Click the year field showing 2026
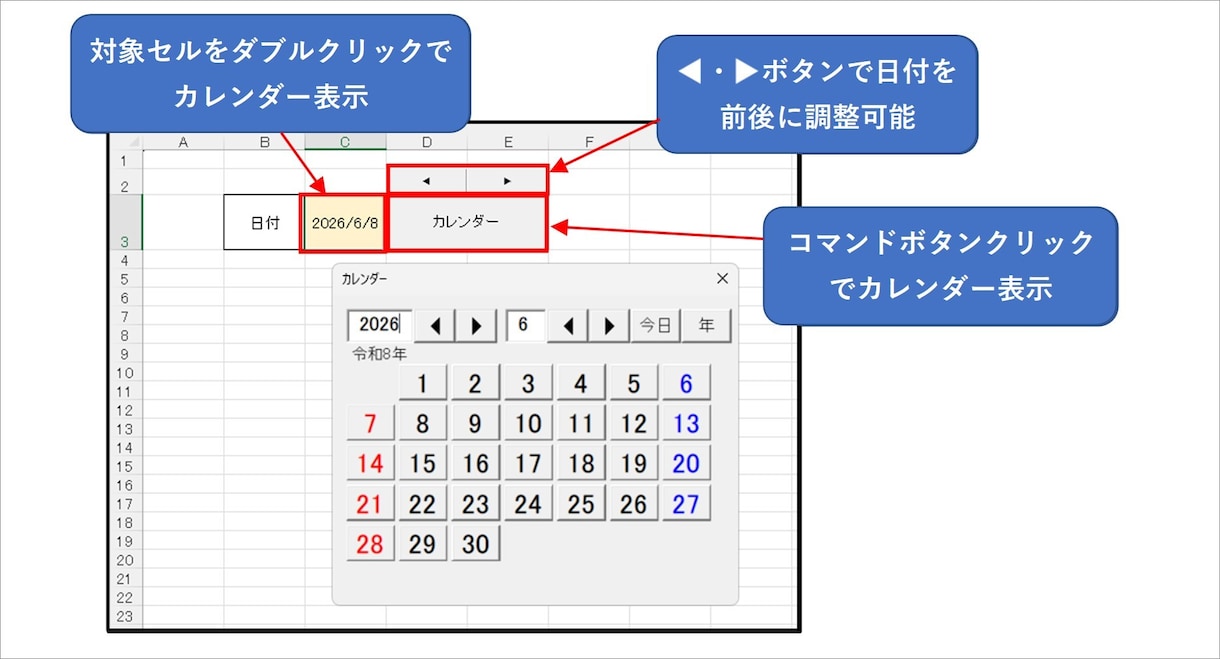 click(379, 325)
